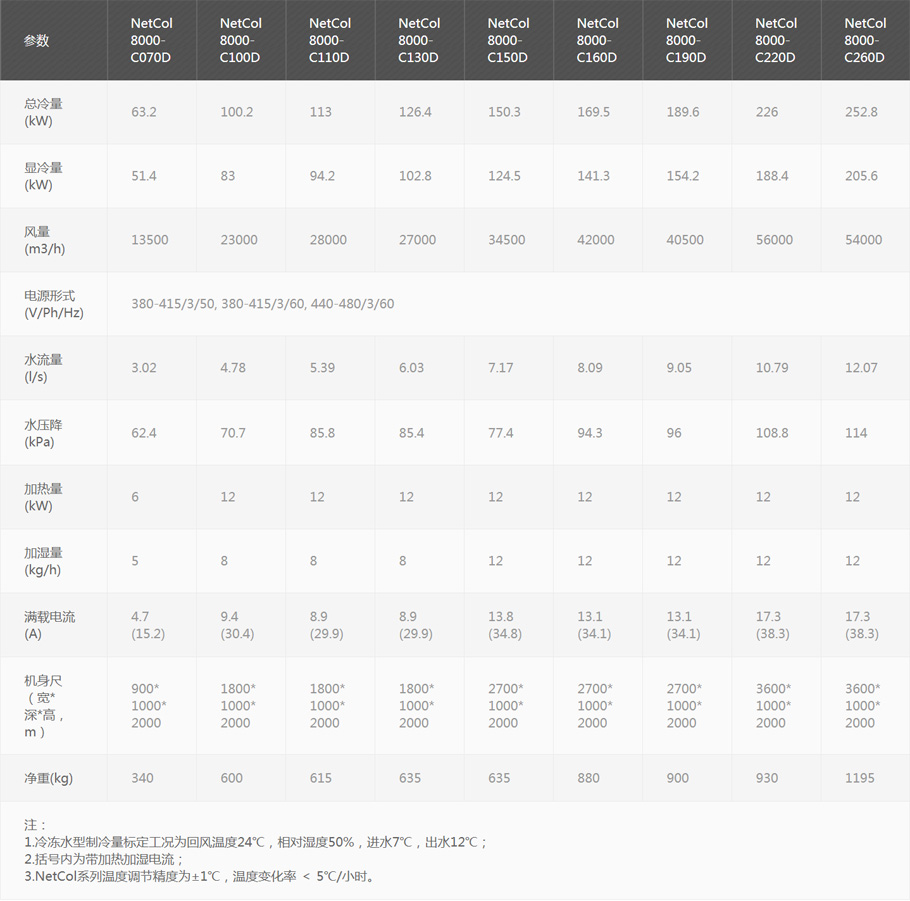Select pressure drop value 62.4

tap(144, 433)
